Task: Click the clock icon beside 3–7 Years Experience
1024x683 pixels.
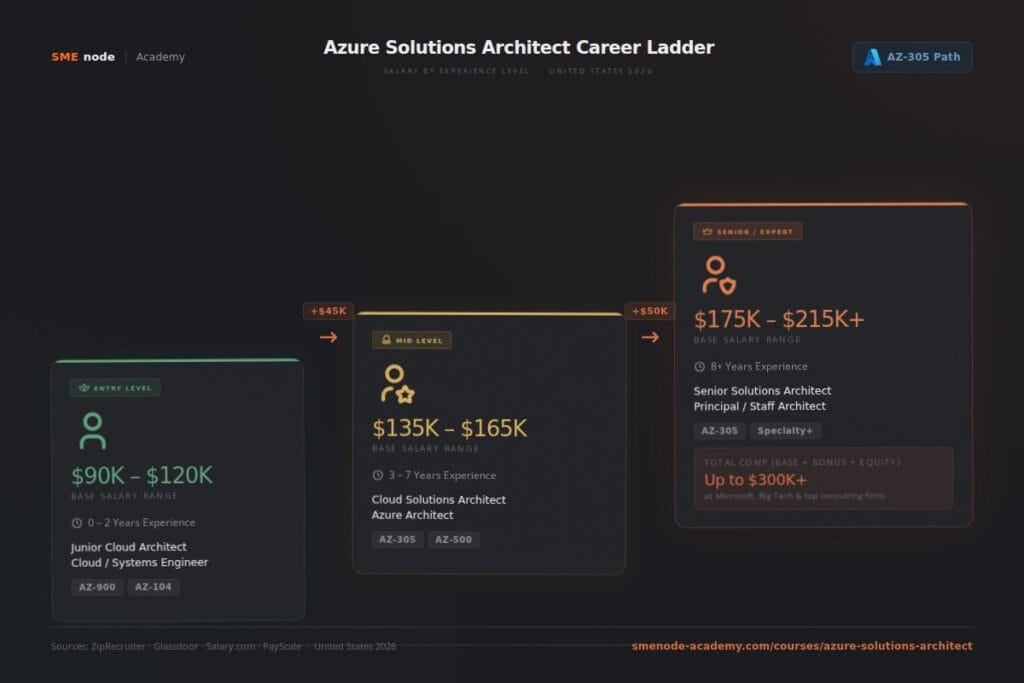Action: click(377, 475)
